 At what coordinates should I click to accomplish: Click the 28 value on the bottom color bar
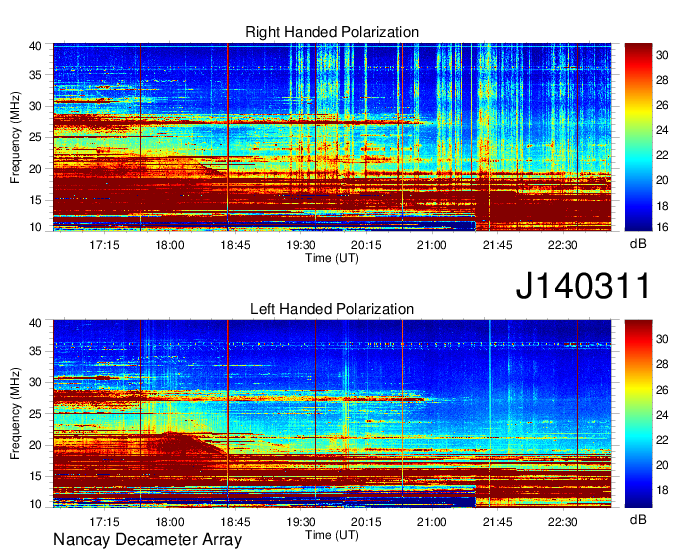(x=662, y=364)
